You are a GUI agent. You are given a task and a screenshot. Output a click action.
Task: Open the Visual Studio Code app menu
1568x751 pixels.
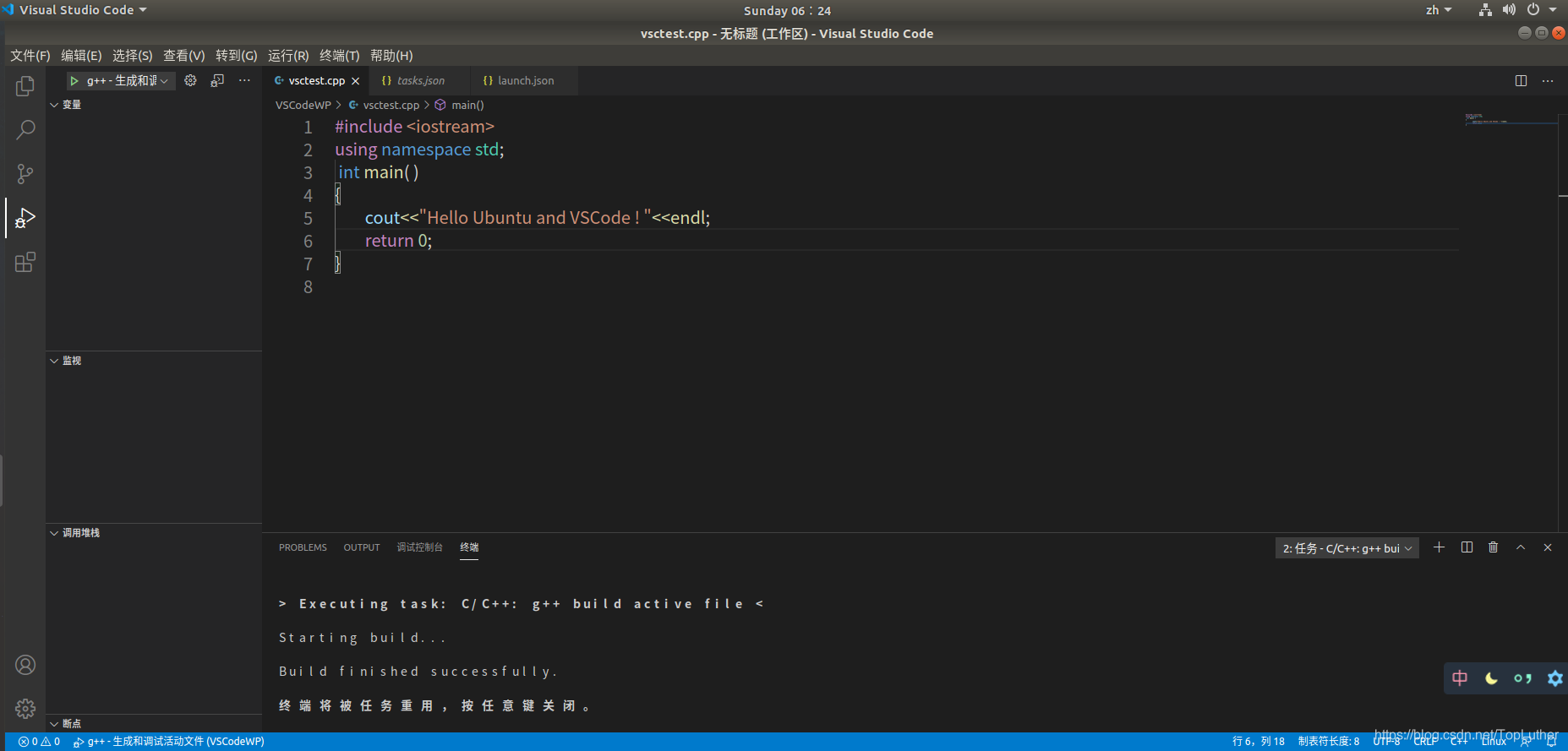click(x=83, y=10)
